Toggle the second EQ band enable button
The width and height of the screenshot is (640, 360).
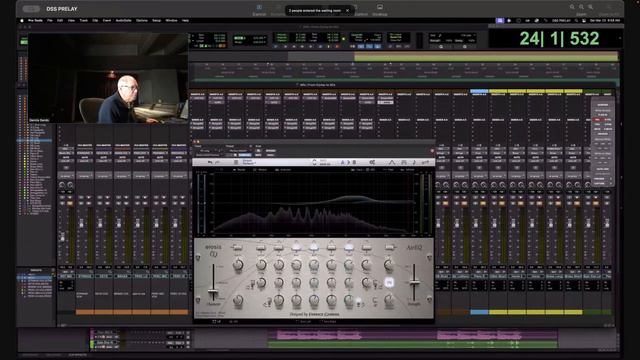tap(261, 247)
